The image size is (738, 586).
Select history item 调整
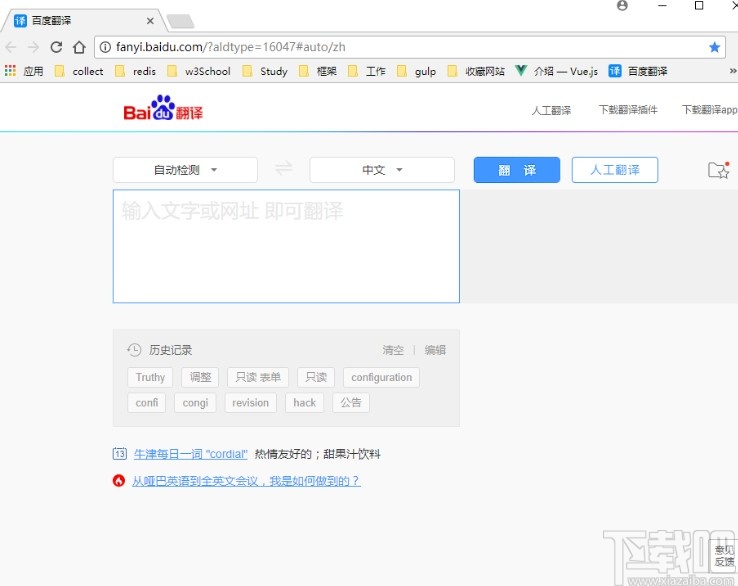click(x=201, y=377)
